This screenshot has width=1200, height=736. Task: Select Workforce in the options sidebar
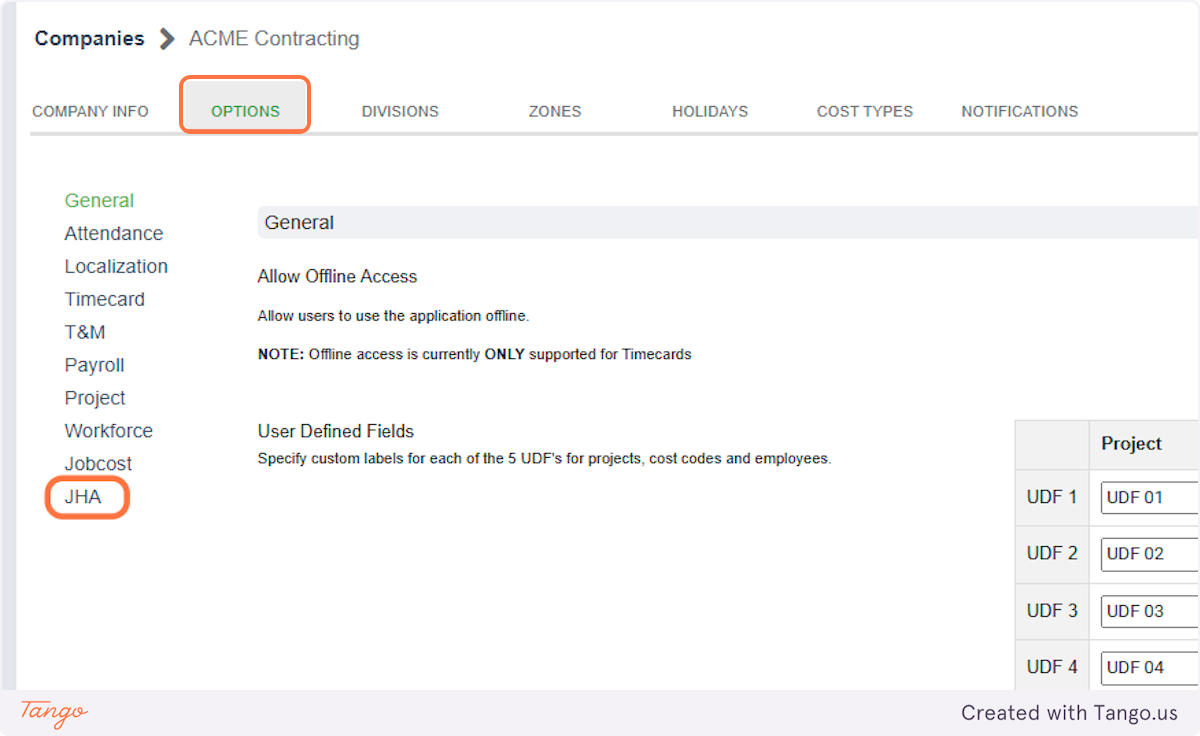(x=109, y=431)
